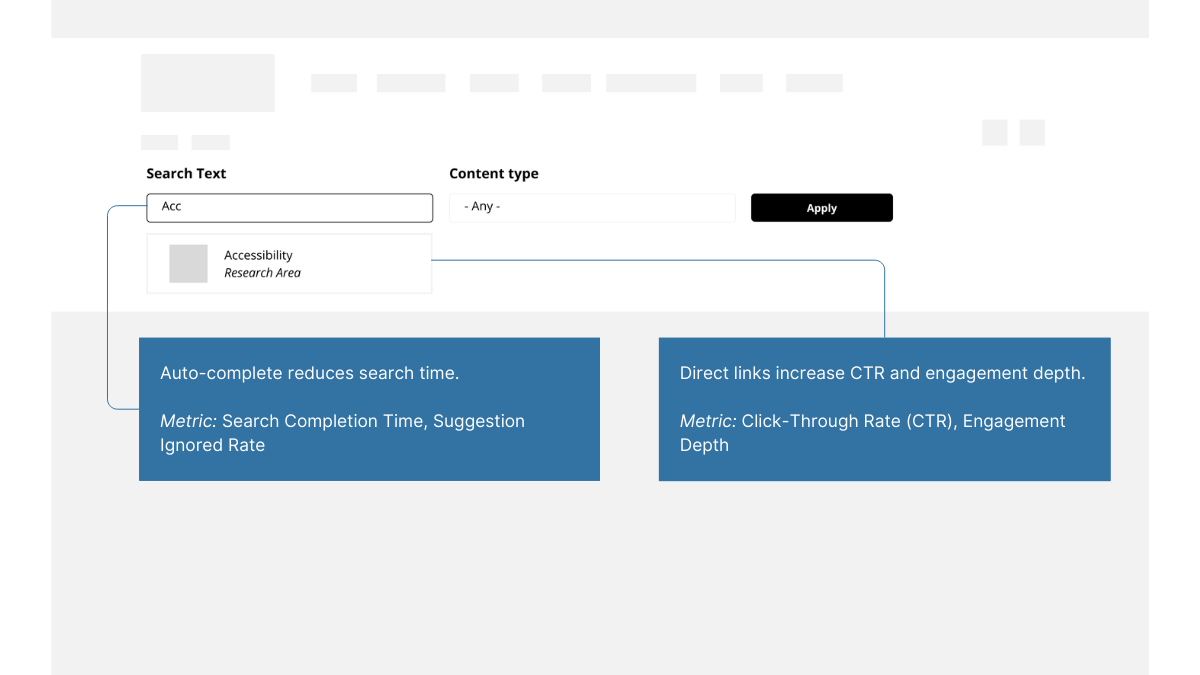Click the last navigation item placeholder
1200x675 pixels.
click(x=813, y=82)
